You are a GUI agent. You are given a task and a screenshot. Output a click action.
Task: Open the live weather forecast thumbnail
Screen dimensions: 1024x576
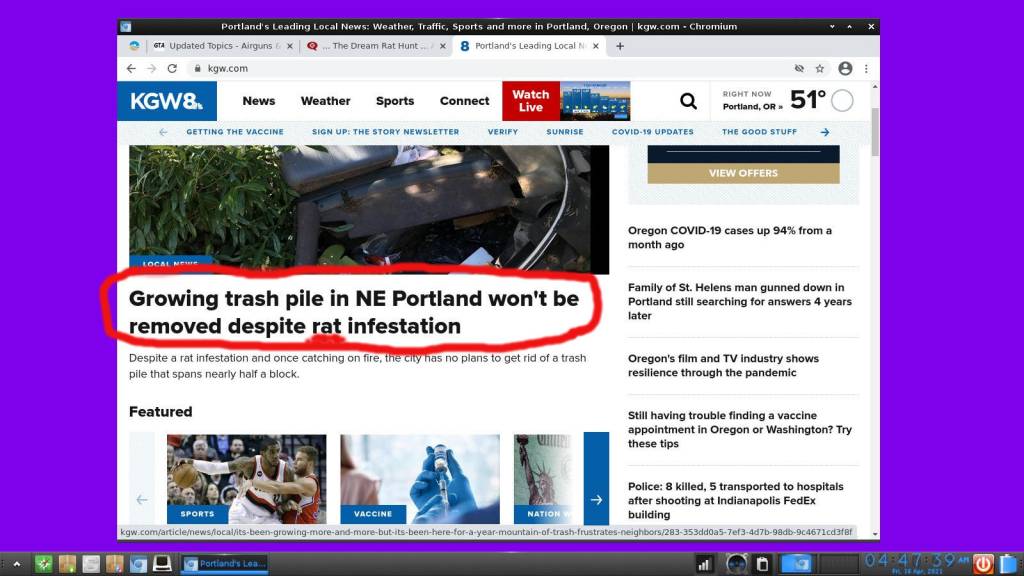596,101
